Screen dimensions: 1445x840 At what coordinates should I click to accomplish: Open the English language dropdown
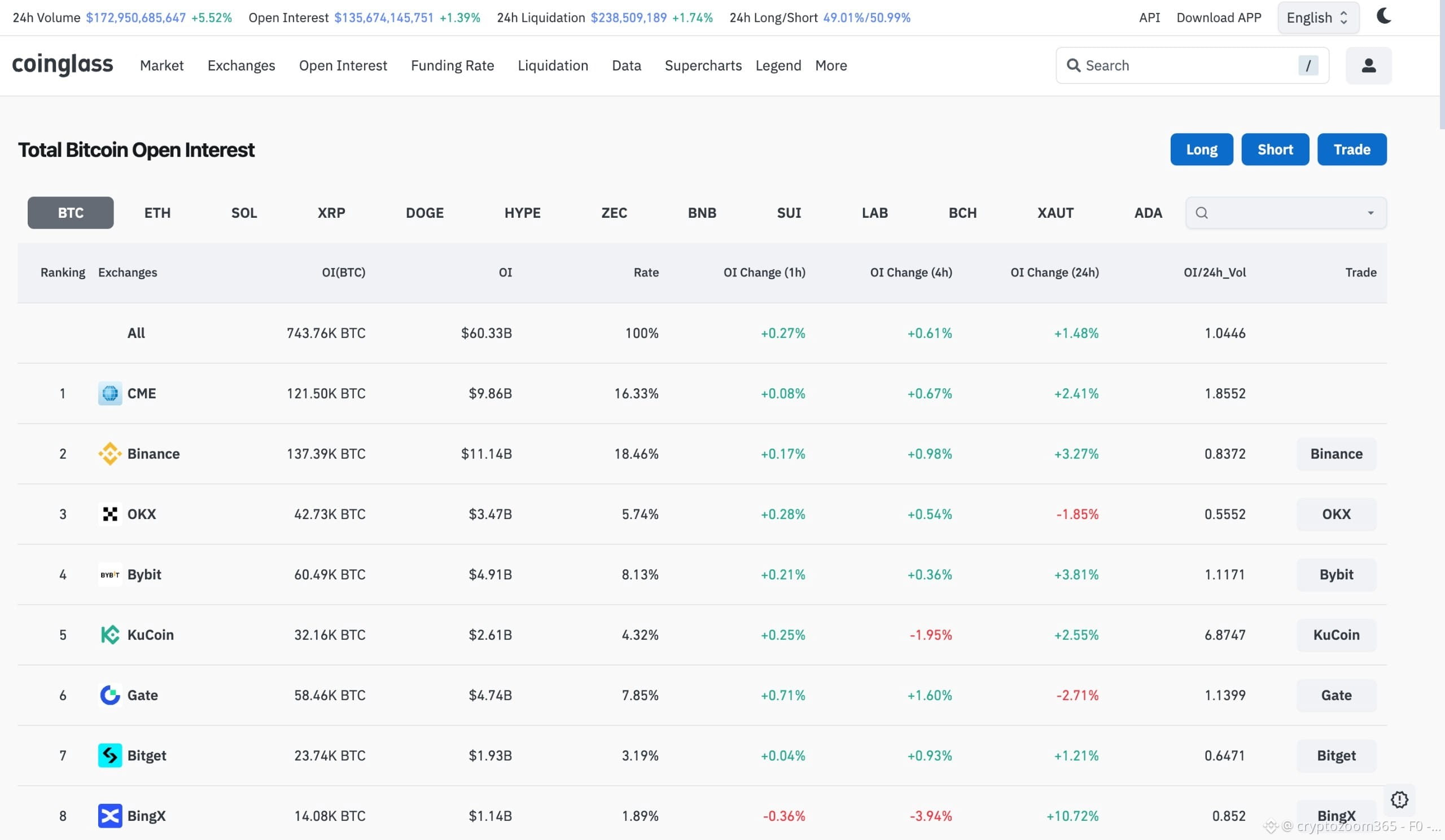tap(1317, 17)
